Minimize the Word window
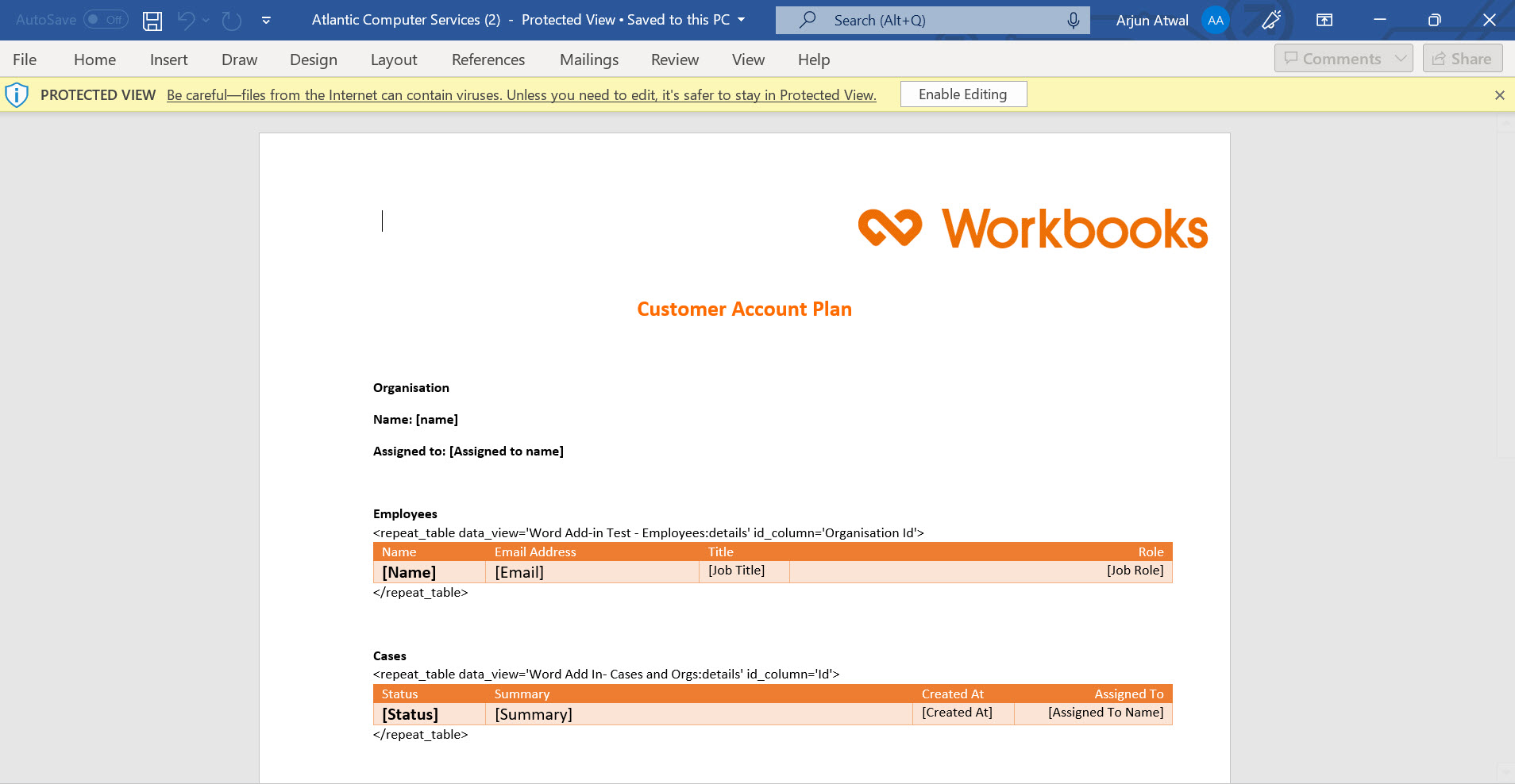Screen dimensions: 1515x784 click(x=1380, y=20)
